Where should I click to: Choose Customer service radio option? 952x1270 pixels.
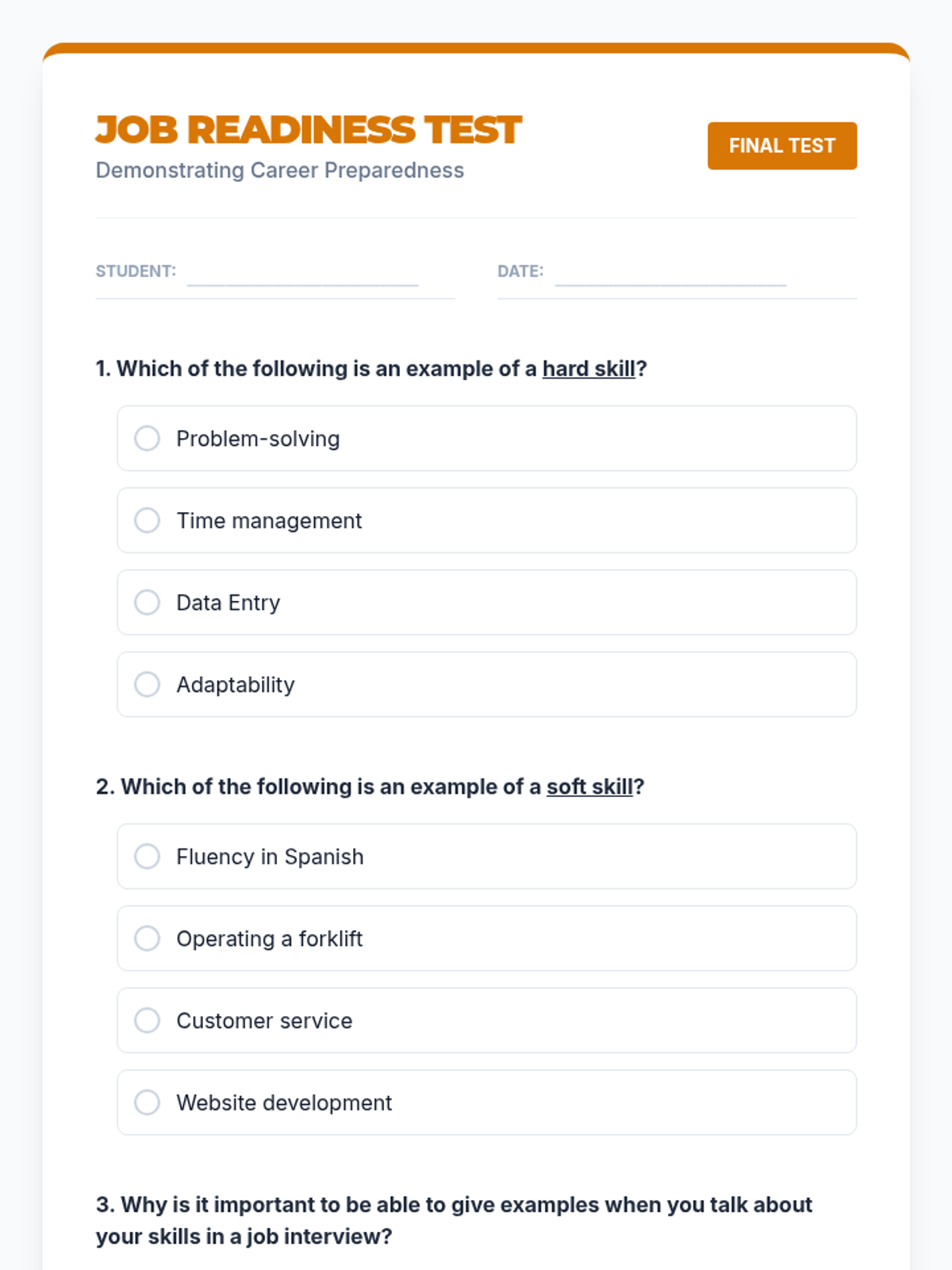tap(147, 1020)
